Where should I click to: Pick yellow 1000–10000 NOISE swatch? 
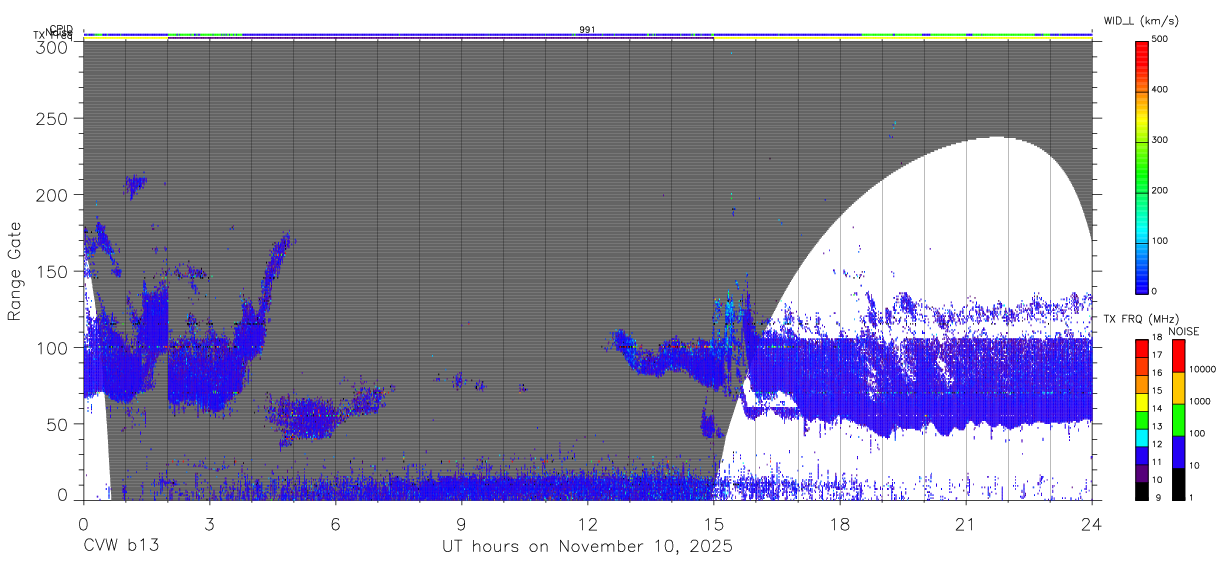point(1178,386)
